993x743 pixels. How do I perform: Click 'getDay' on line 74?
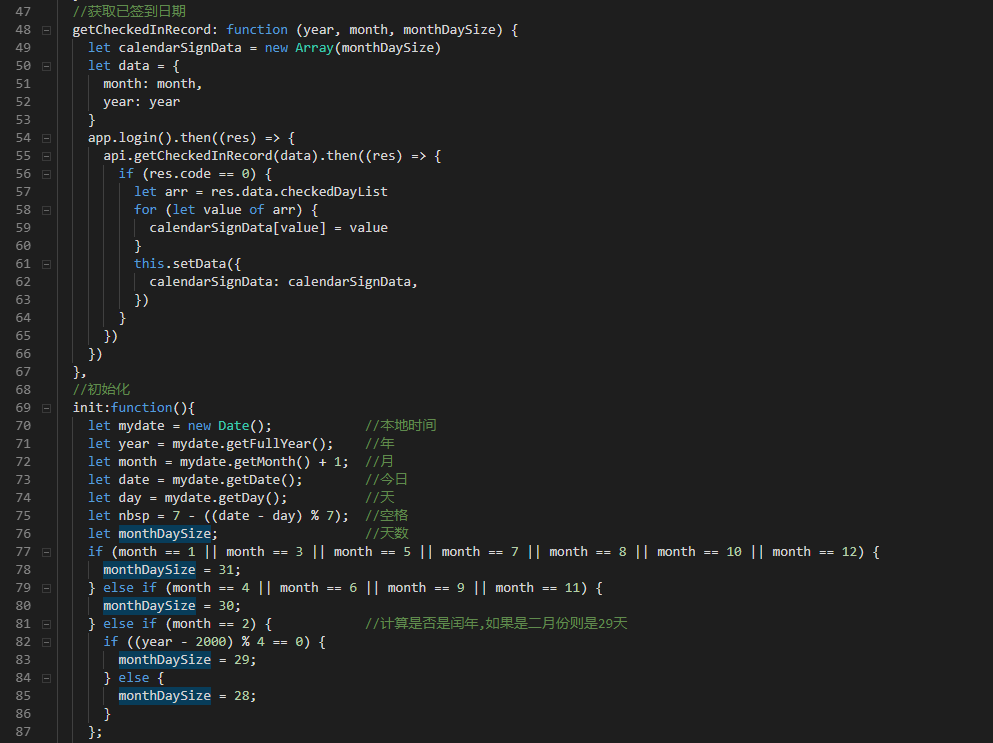(241, 498)
